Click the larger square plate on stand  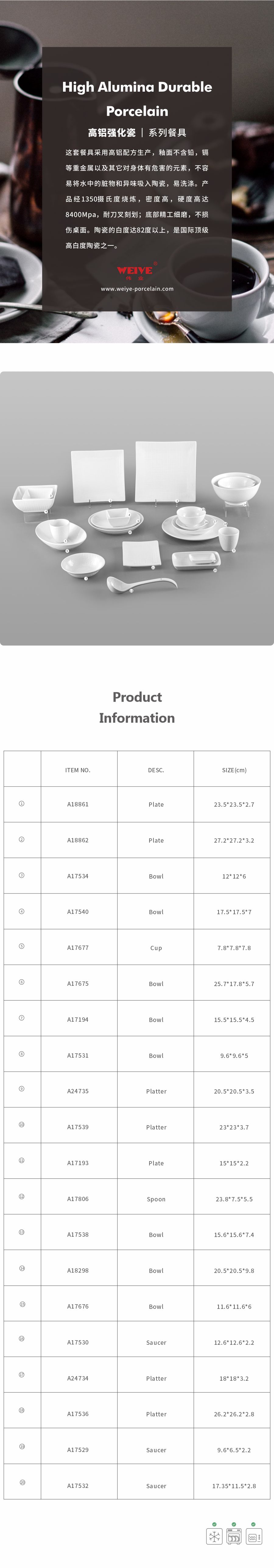pos(165,472)
